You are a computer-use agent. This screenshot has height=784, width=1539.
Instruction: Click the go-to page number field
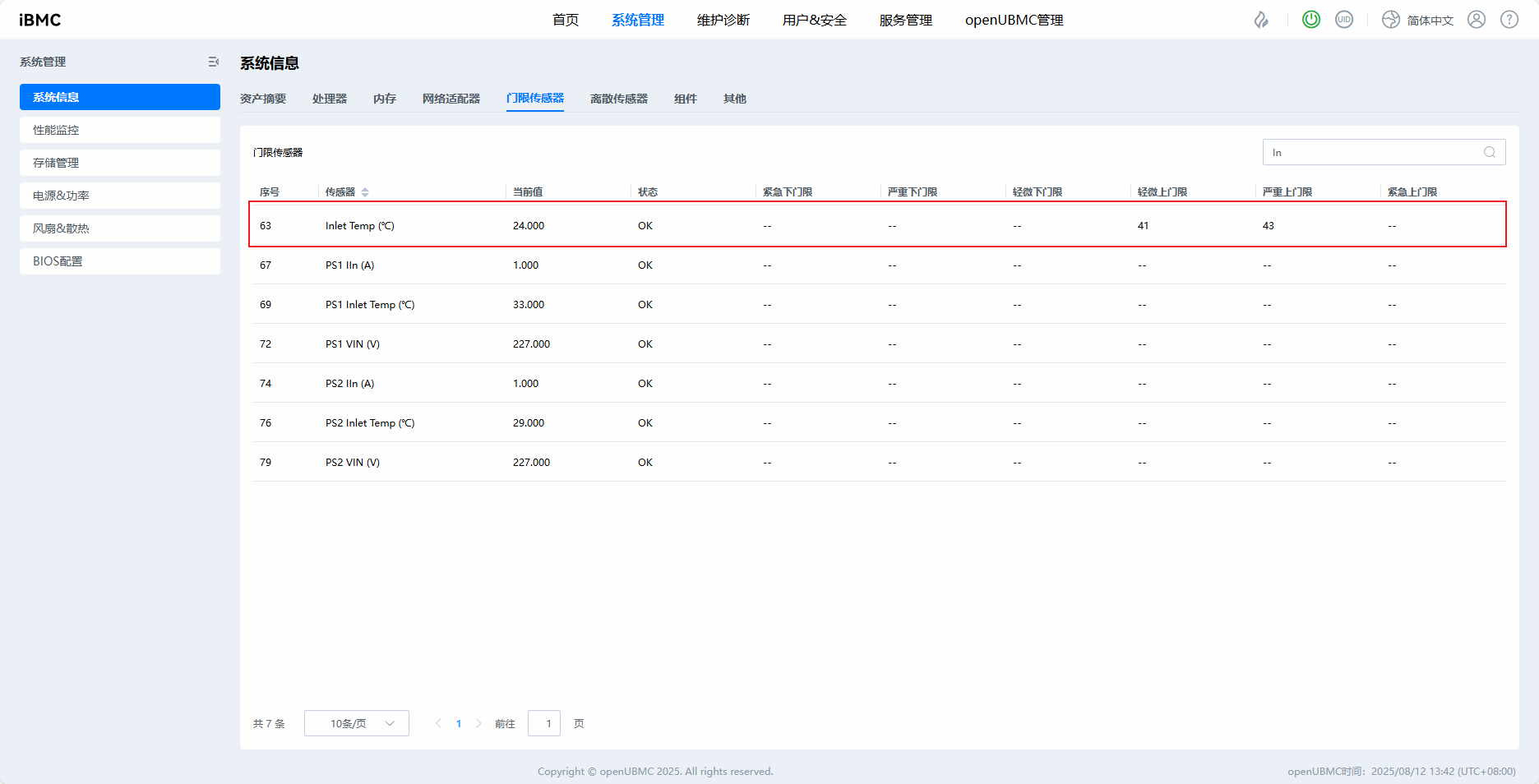544,723
